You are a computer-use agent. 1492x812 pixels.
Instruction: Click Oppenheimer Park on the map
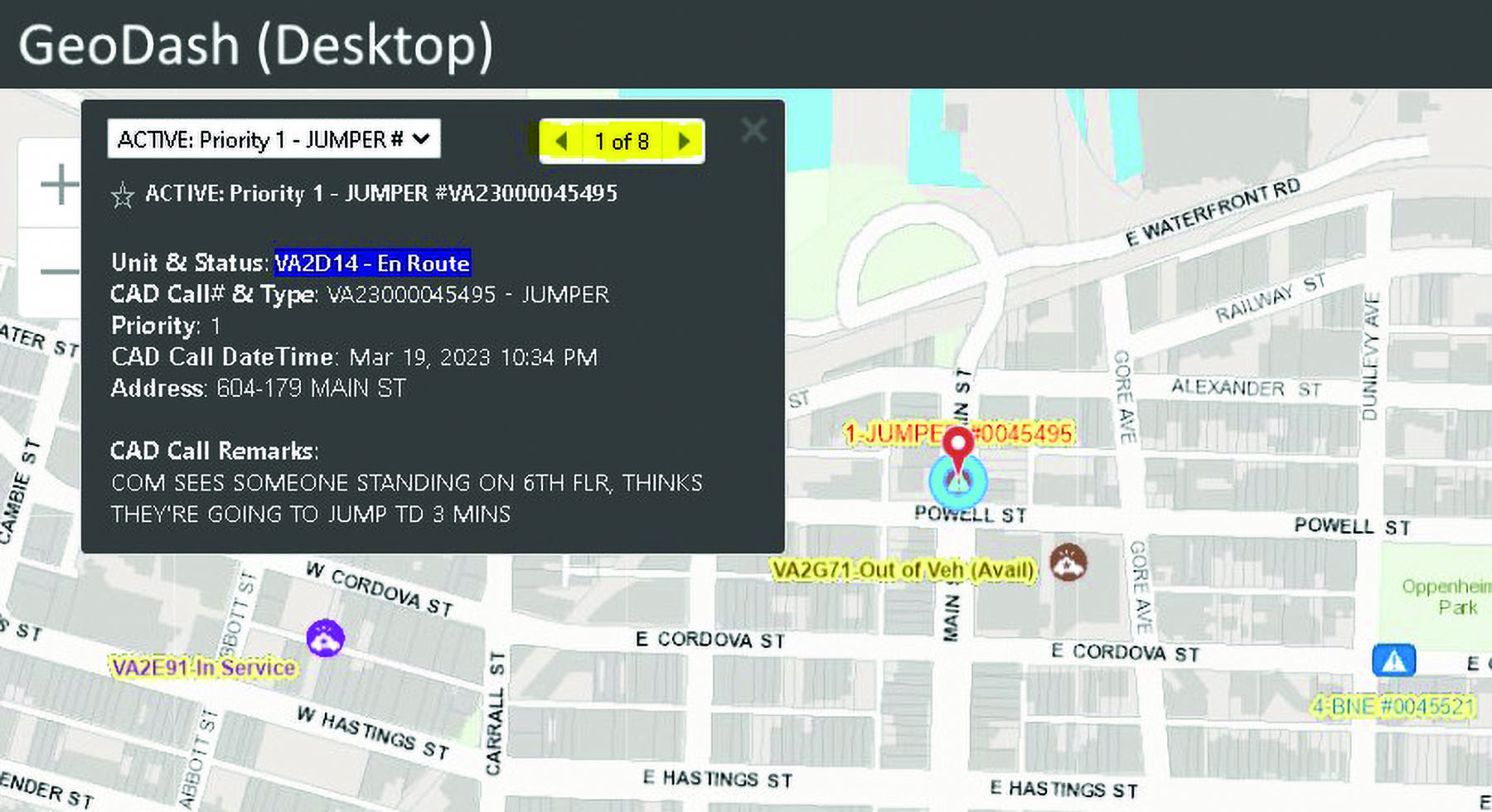[x=1446, y=596]
